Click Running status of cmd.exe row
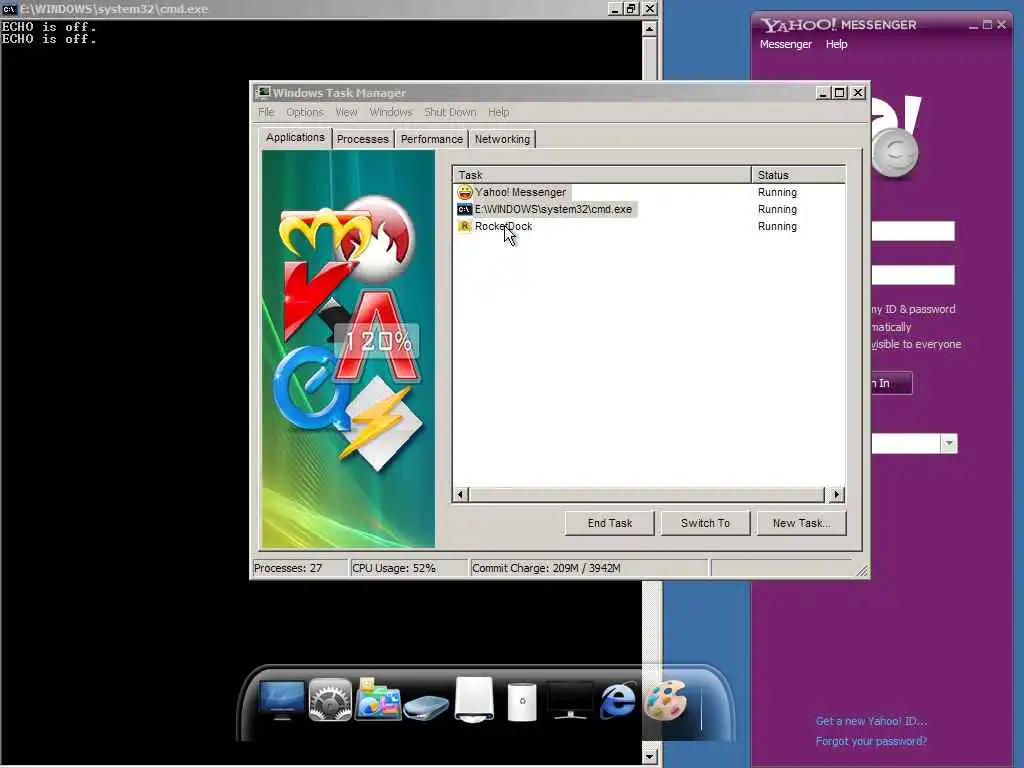Image resolution: width=1024 pixels, height=768 pixels. click(x=777, y=209)
